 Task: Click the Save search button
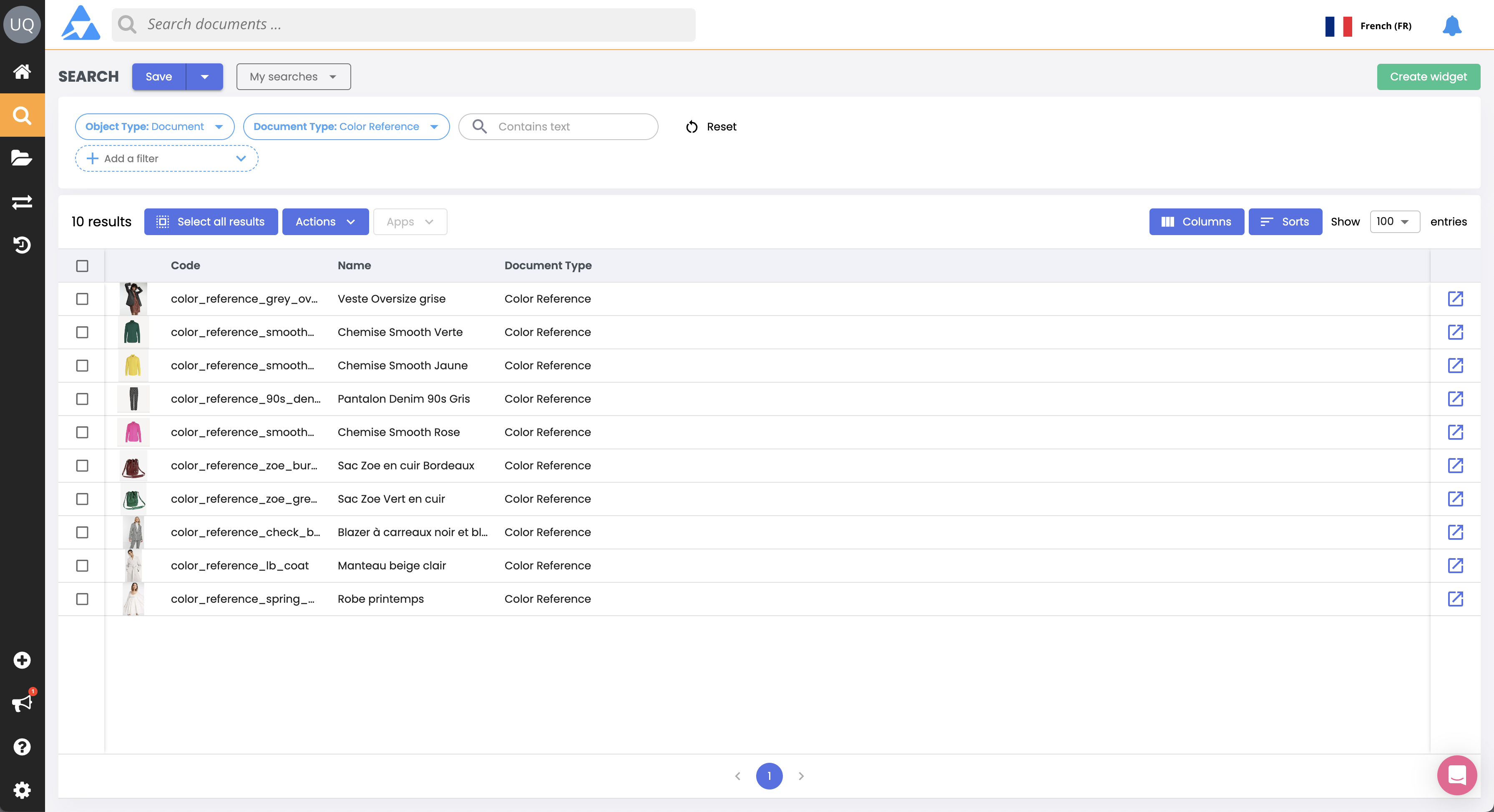coord(159,77)
